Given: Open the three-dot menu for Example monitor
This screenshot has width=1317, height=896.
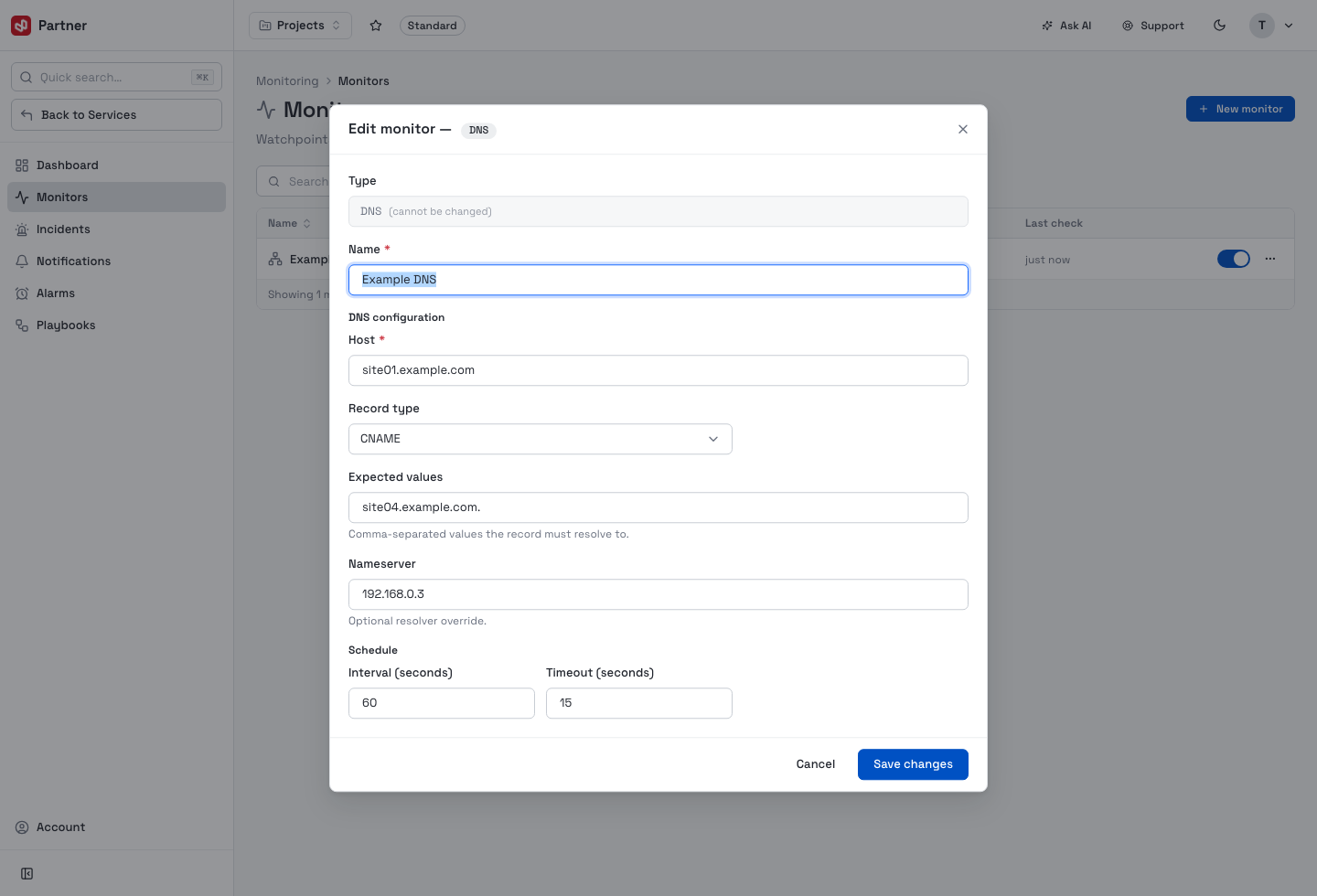Looking at the screenshot, I should (1270, 259).
